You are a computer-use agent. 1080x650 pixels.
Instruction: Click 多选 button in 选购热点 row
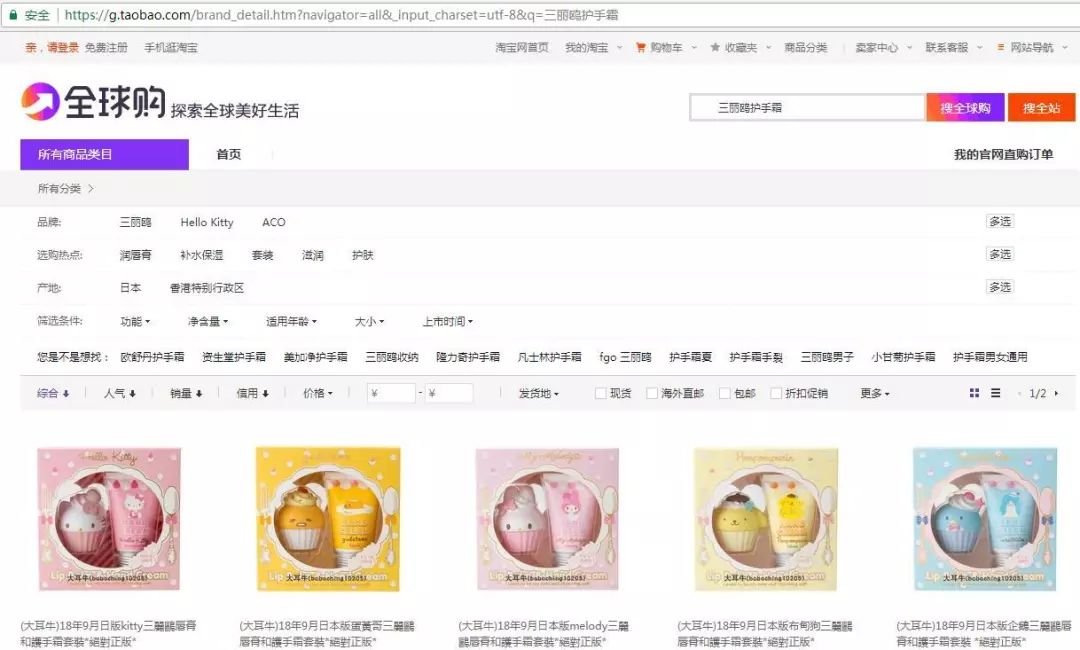click(x=1000, y=254)
